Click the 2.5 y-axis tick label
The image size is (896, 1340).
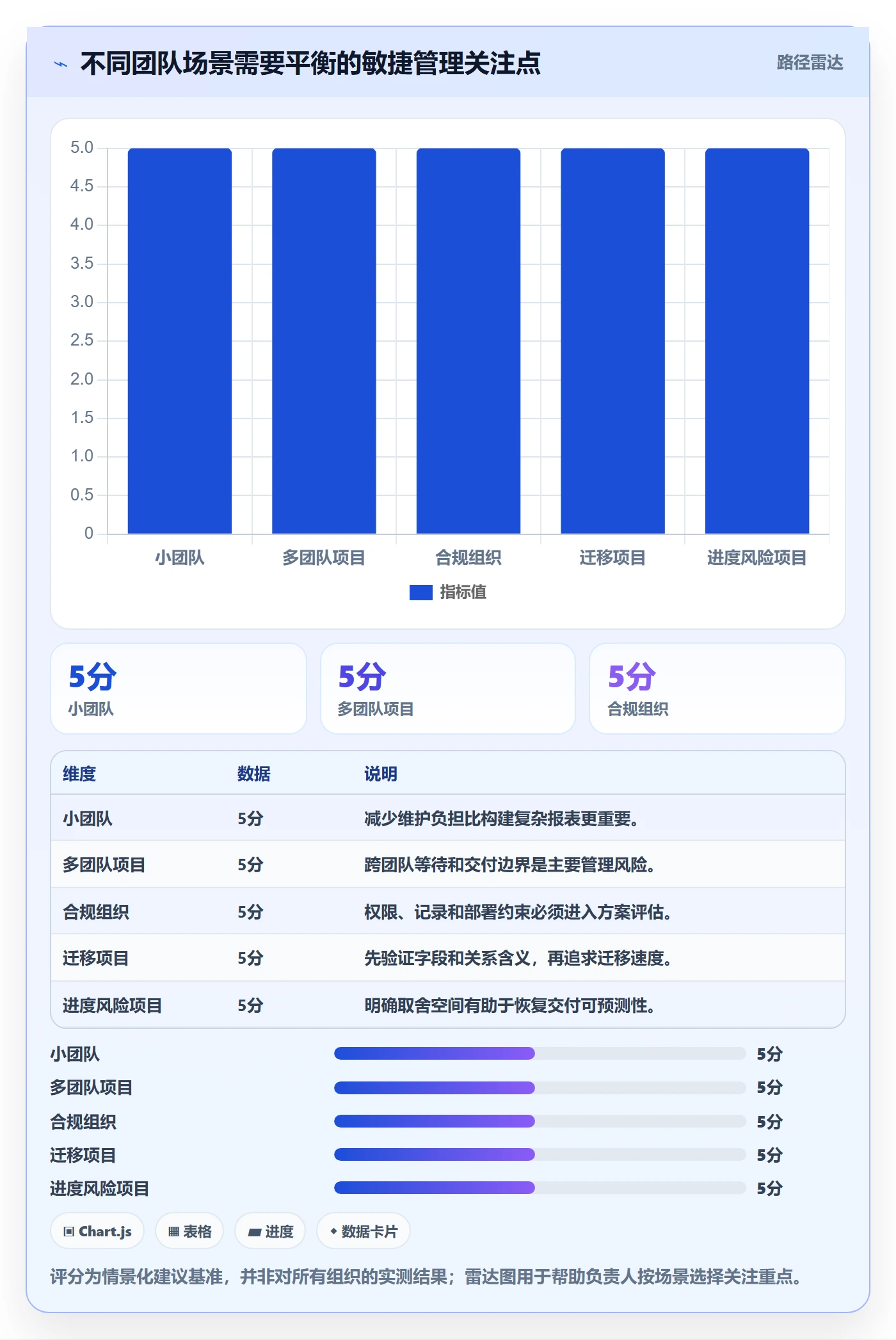82,340
